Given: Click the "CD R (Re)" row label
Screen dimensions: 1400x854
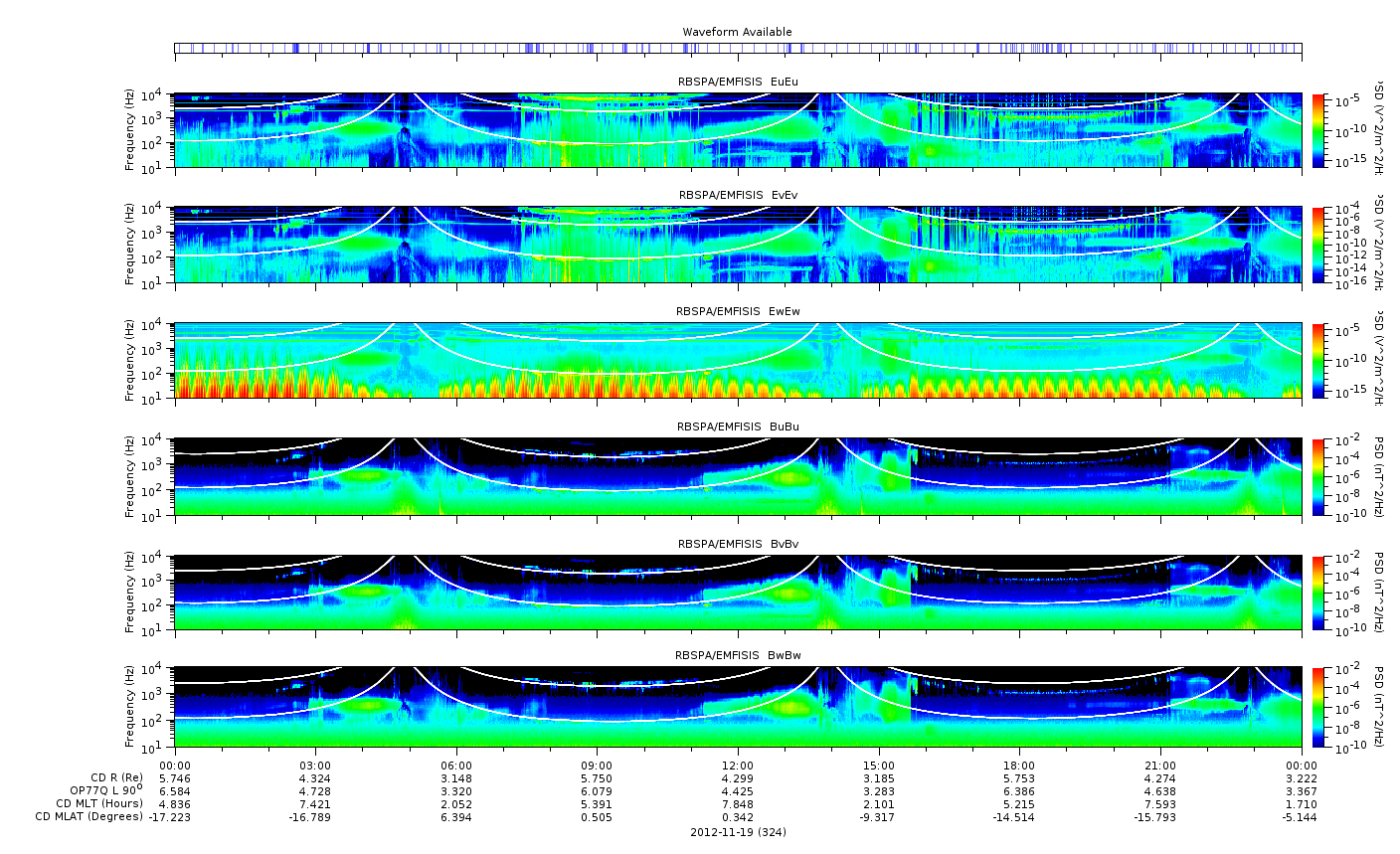Looking at the screenshot, I should point(116,777).
